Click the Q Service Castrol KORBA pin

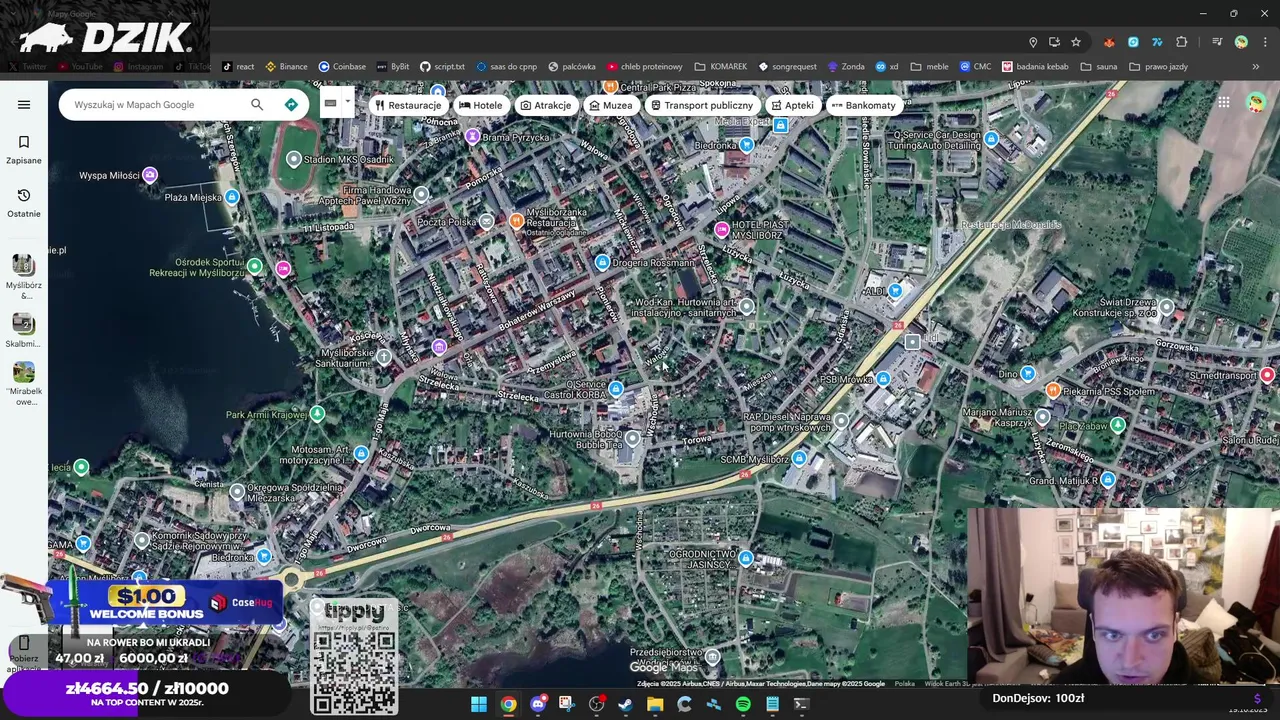tap(616, 389)
